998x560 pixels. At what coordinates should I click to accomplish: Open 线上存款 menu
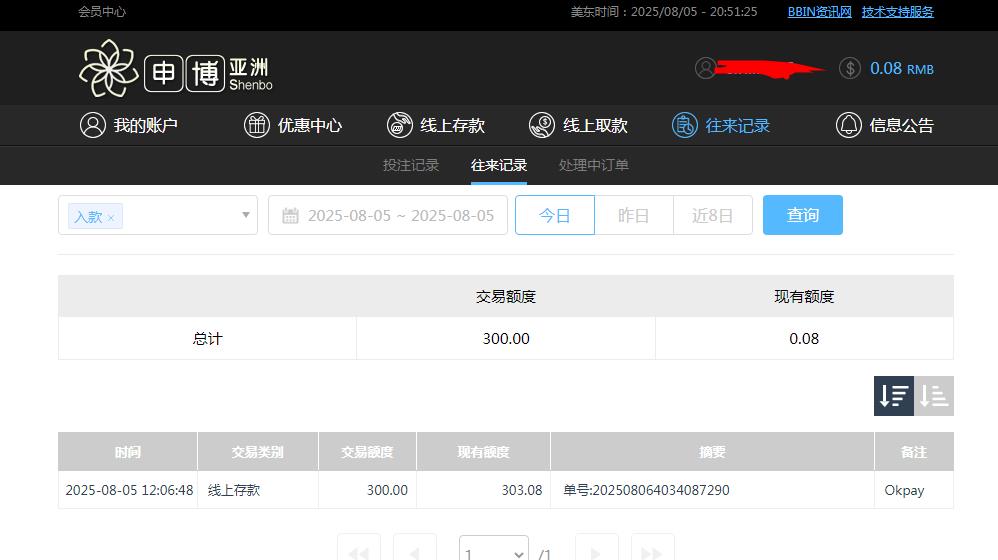(x=435, y=125)
